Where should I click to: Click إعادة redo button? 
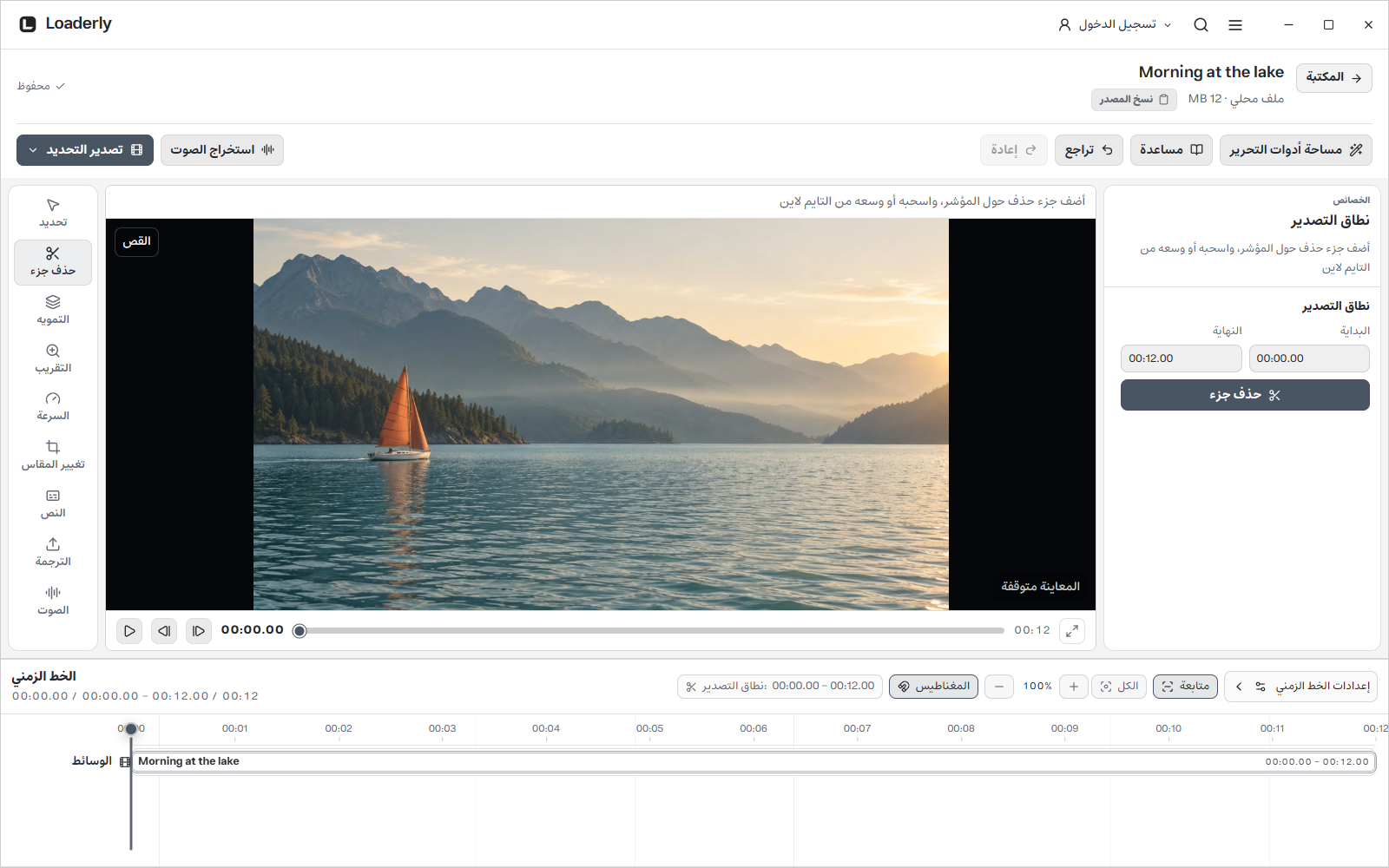[x=1014, y=150]
